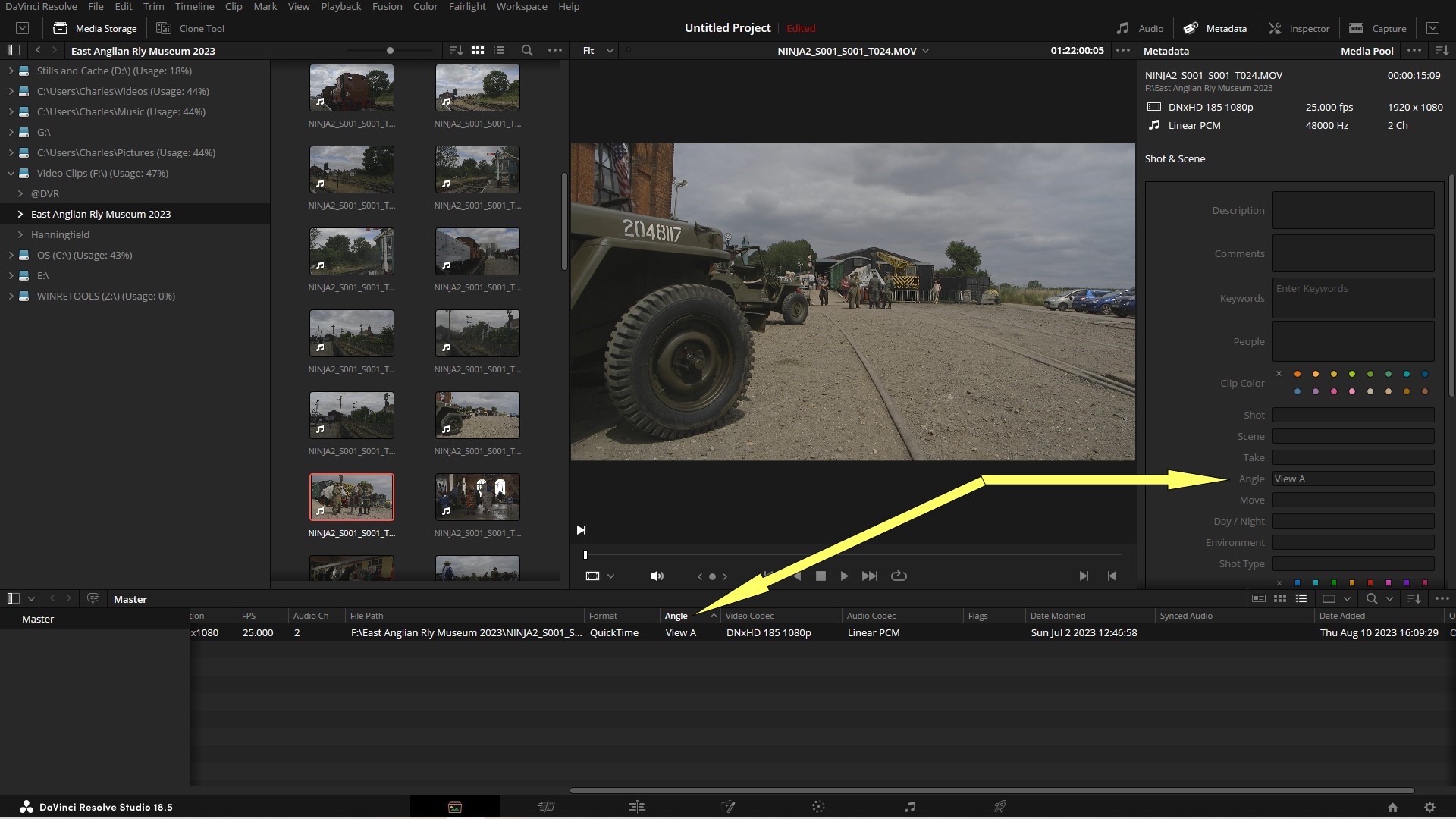Switch media storage to thumbnail view

pos(478,50)
